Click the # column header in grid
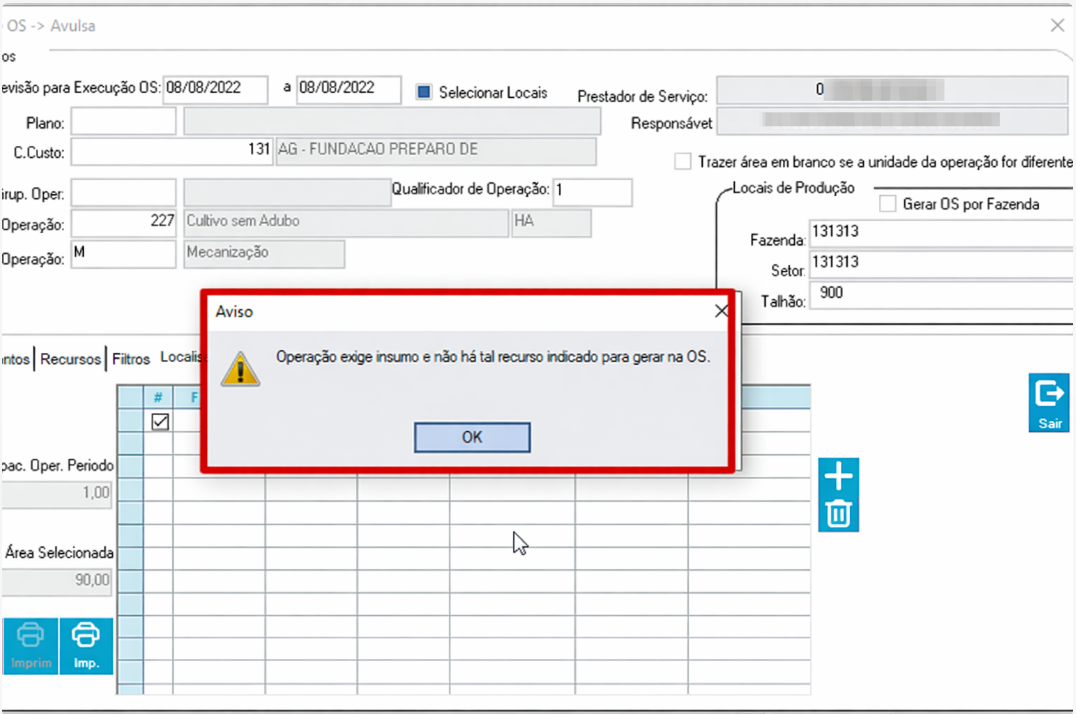Screen dimensions: 1076x714 coord(158,397)
